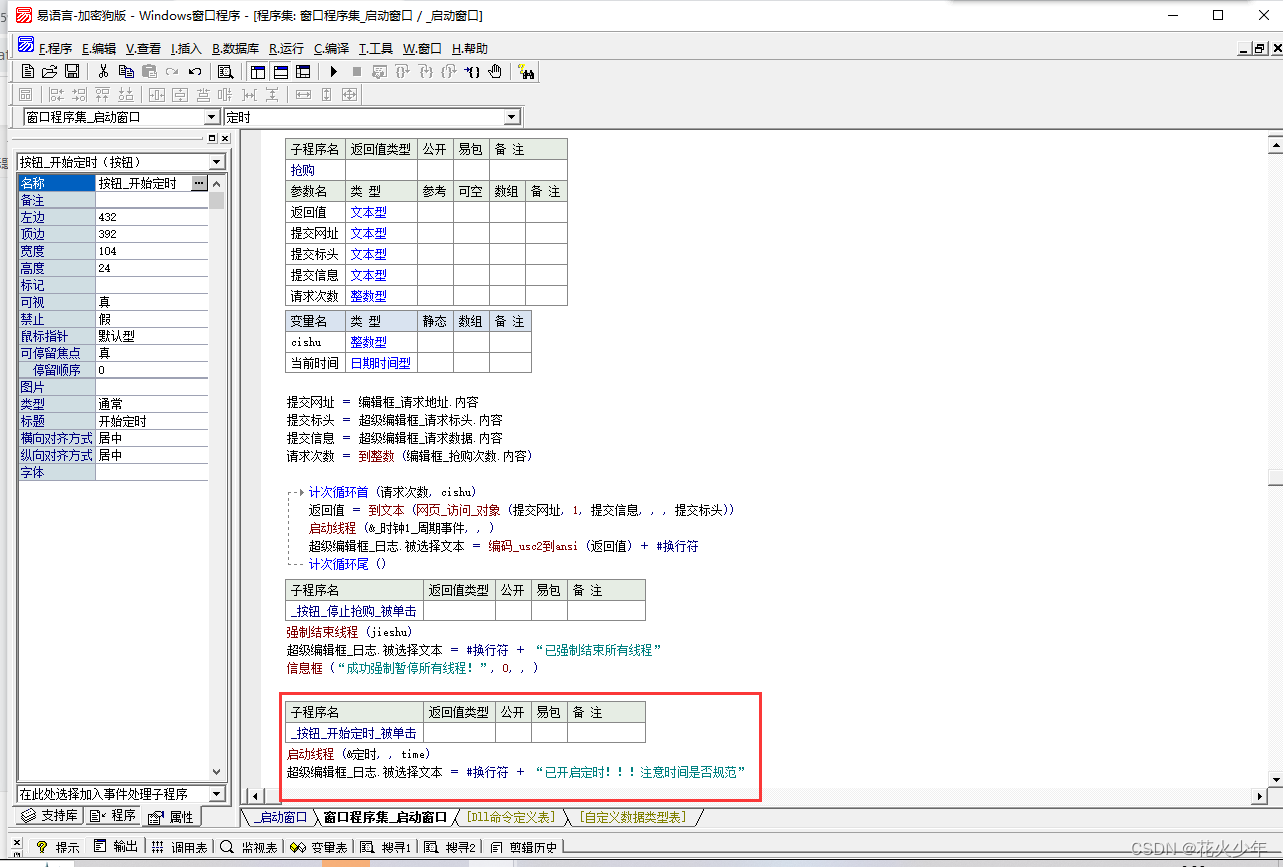
Task: Copy selection using the toolbar copy icon
Action: [126, 71]
